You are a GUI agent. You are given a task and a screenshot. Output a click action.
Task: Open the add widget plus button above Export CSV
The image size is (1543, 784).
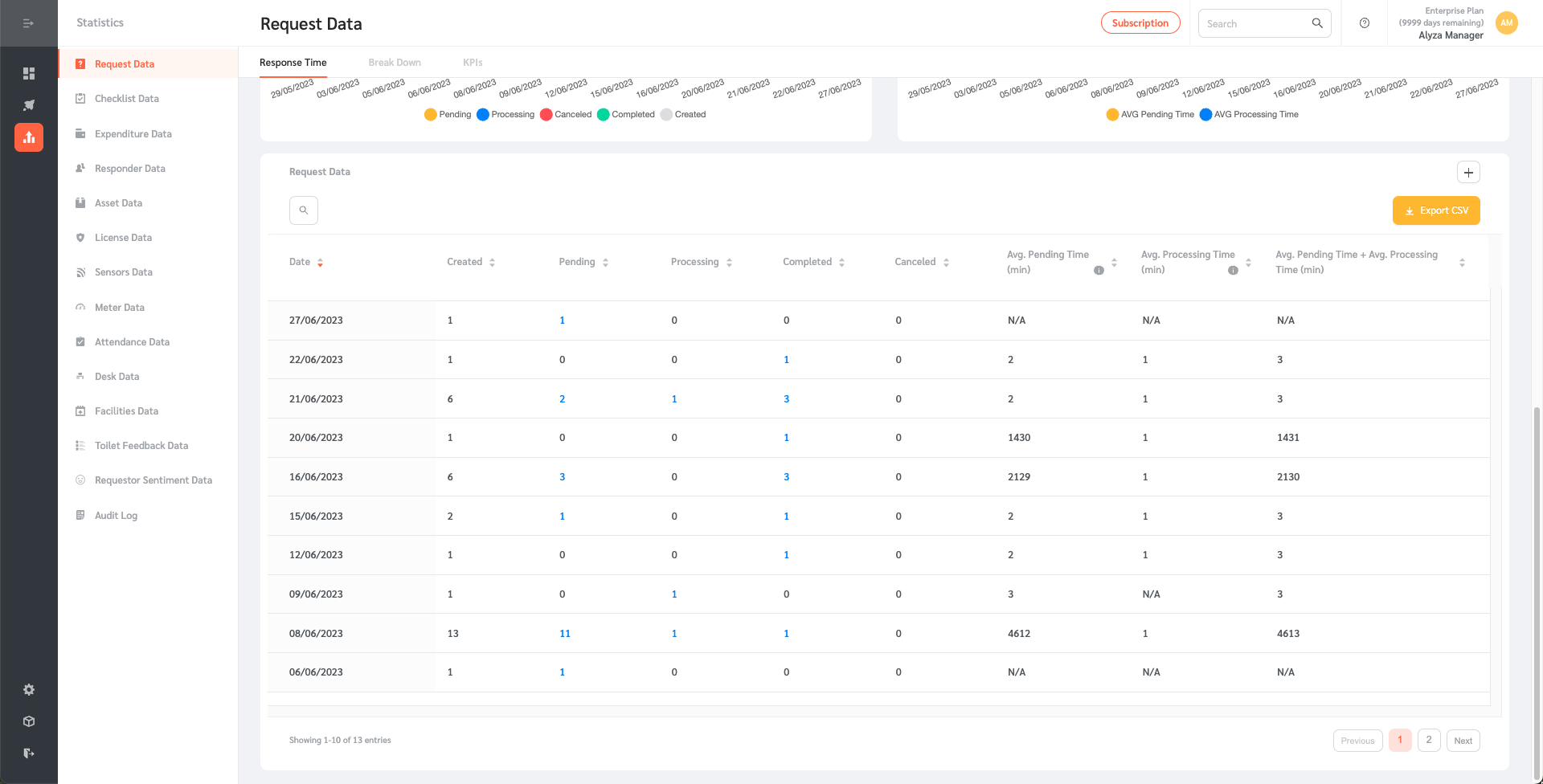point(1468,172)
